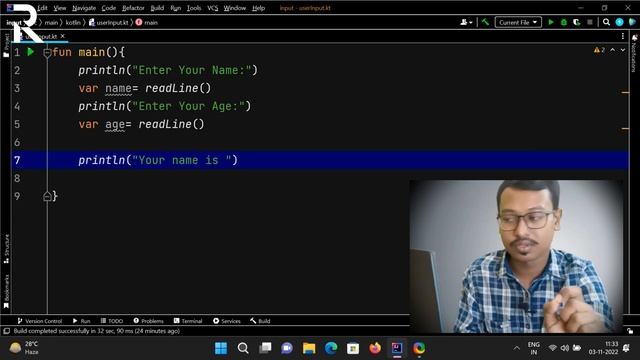Open the View menu

point(60,8)
